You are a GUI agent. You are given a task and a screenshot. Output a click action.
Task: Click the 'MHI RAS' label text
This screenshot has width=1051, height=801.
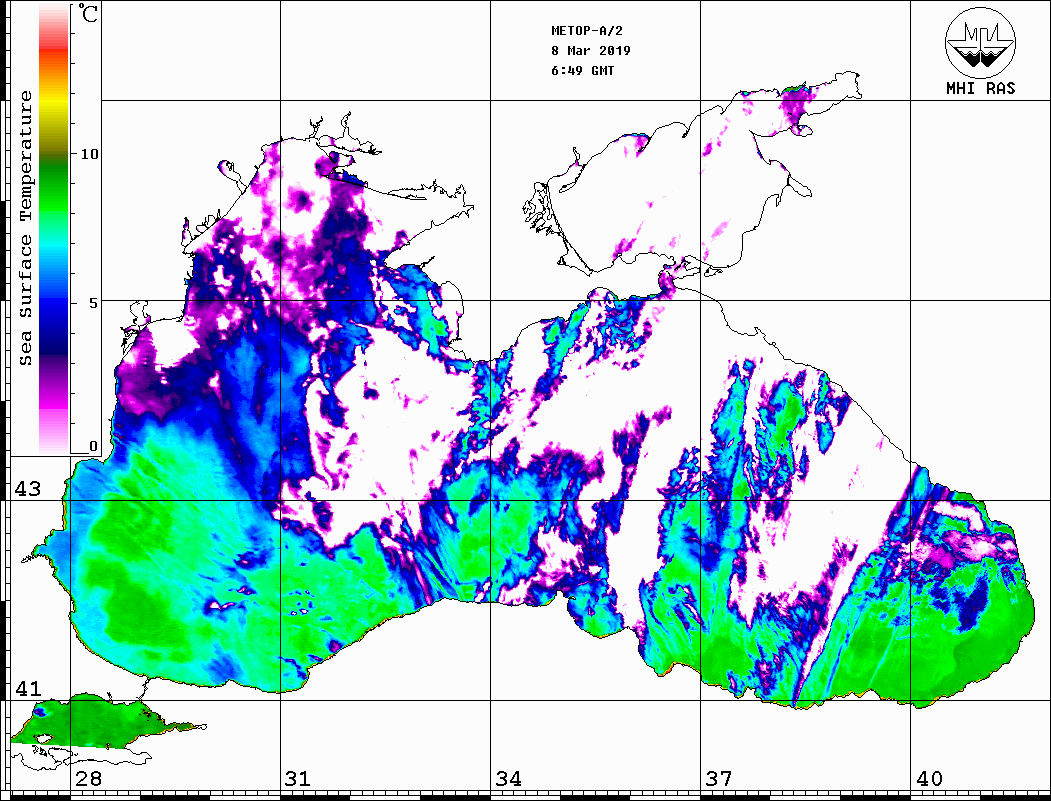[980, 88]
